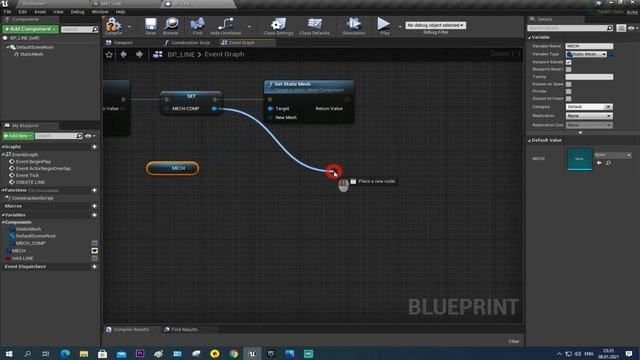Viewport: 640px width, 360px height.
Task: Toggle the Hide Unrelated toolbar icon
Action: pyautogui.click(x=225, y=26)
